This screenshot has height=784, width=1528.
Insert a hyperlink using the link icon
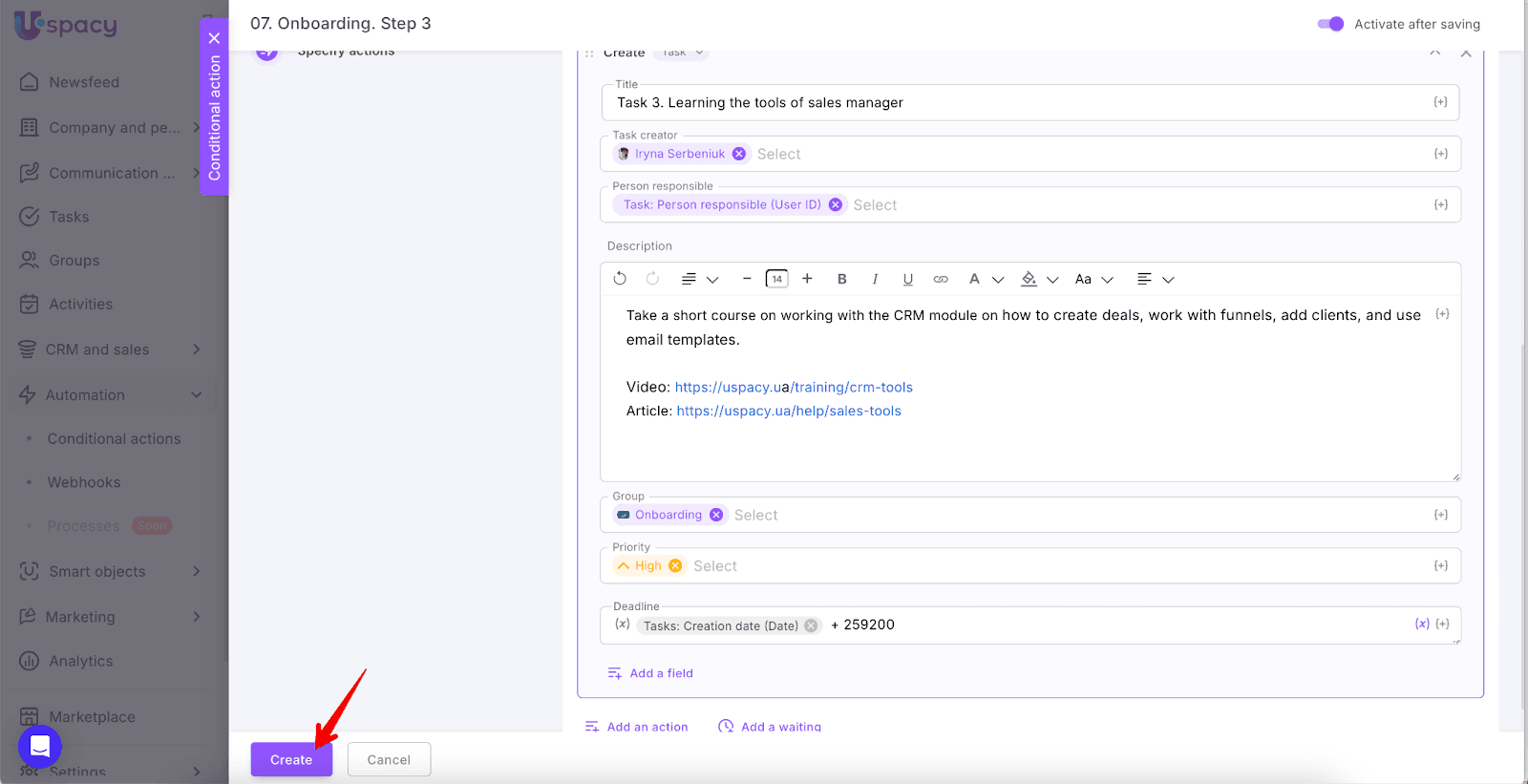tap(941, 279)
